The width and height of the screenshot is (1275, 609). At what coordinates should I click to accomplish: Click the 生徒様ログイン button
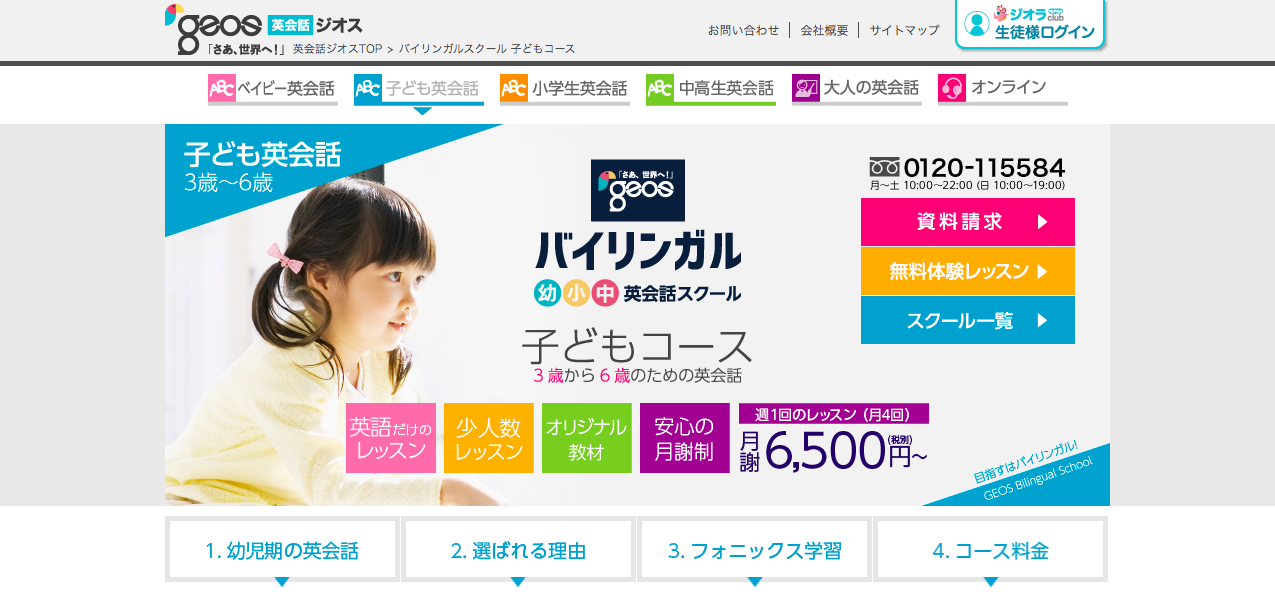[x=1030, y=24]
